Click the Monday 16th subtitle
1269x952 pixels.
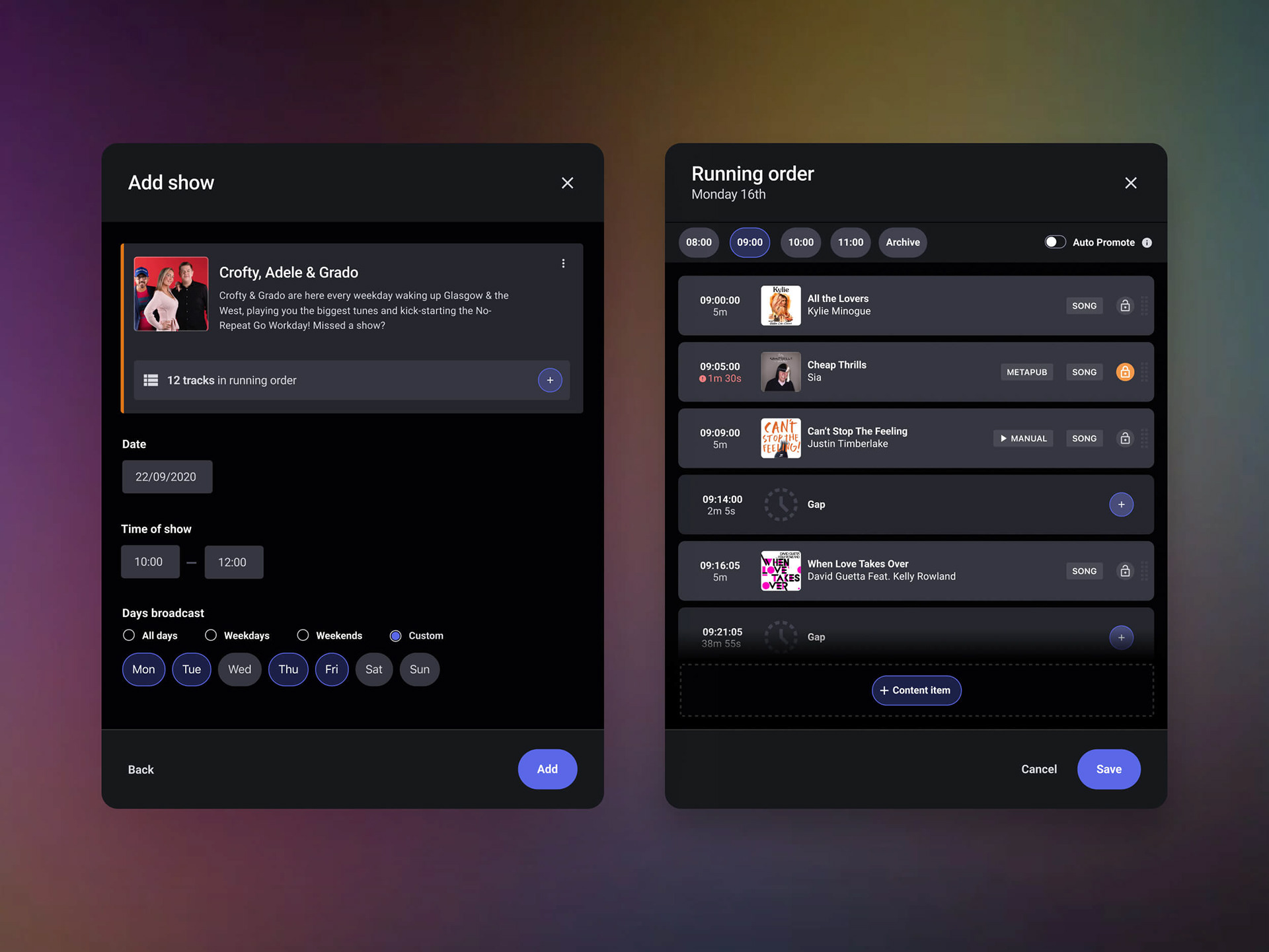728,194
